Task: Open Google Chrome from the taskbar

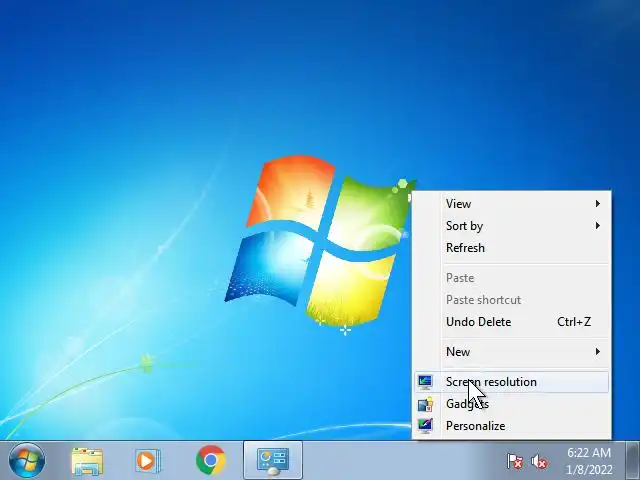Action: pos(211,460)
